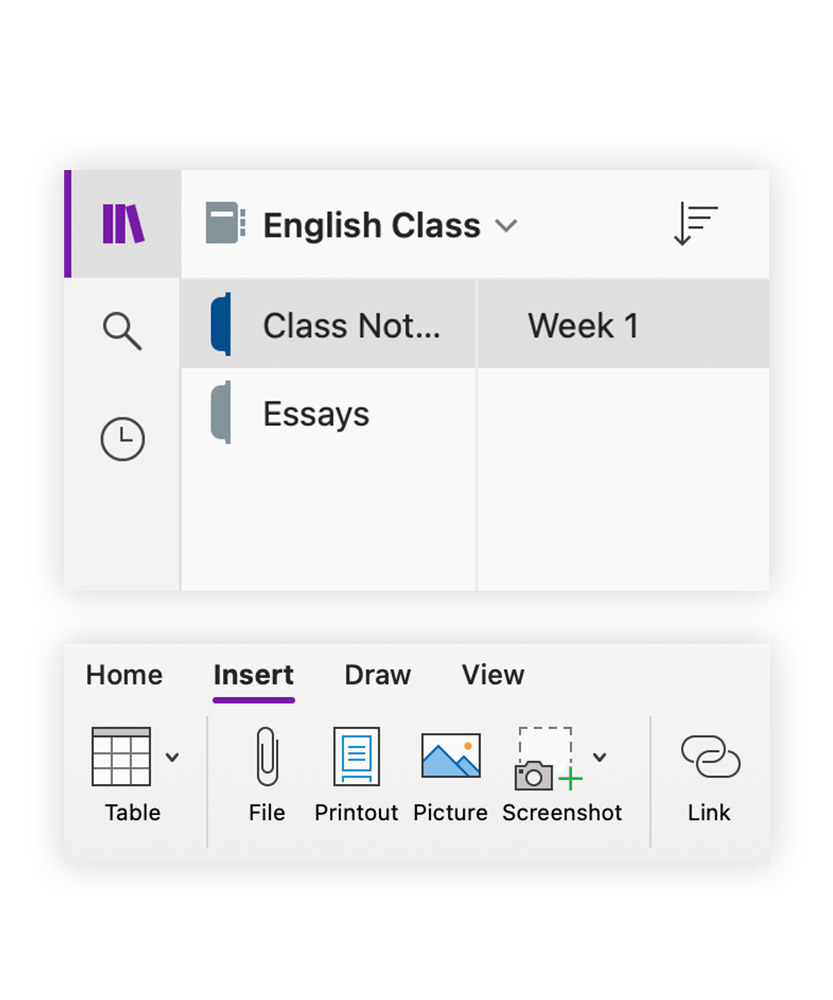Insert a file Printout
This screenshot has width=833, height=1000.
click(356, 757)
